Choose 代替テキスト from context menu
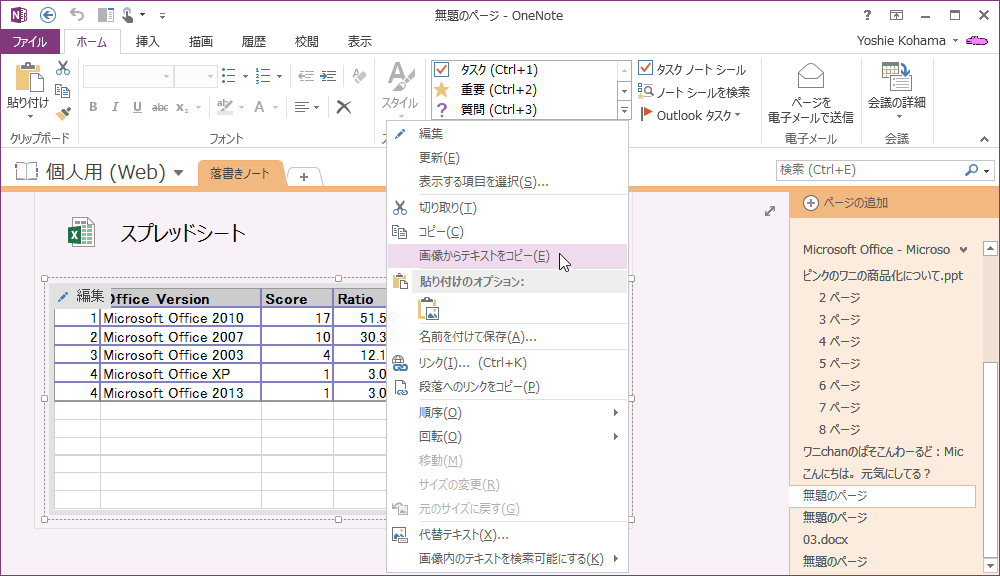This screenshot has width=1000, height=576. pyautogui.click(x=508, y=535)
